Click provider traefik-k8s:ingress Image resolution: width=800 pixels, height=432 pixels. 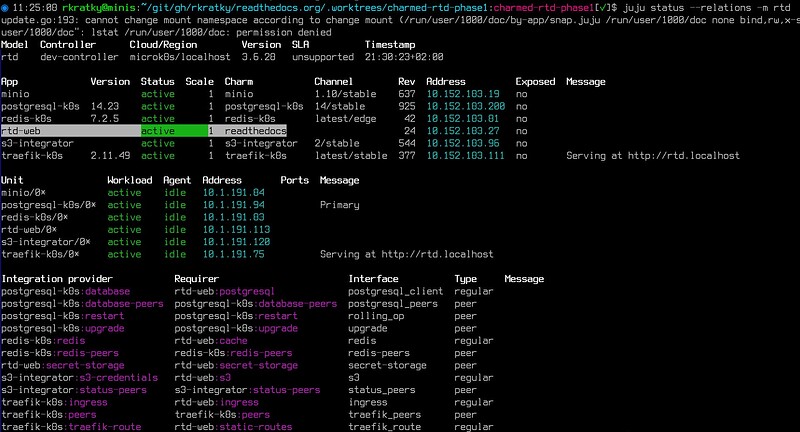tap(54, 402)
